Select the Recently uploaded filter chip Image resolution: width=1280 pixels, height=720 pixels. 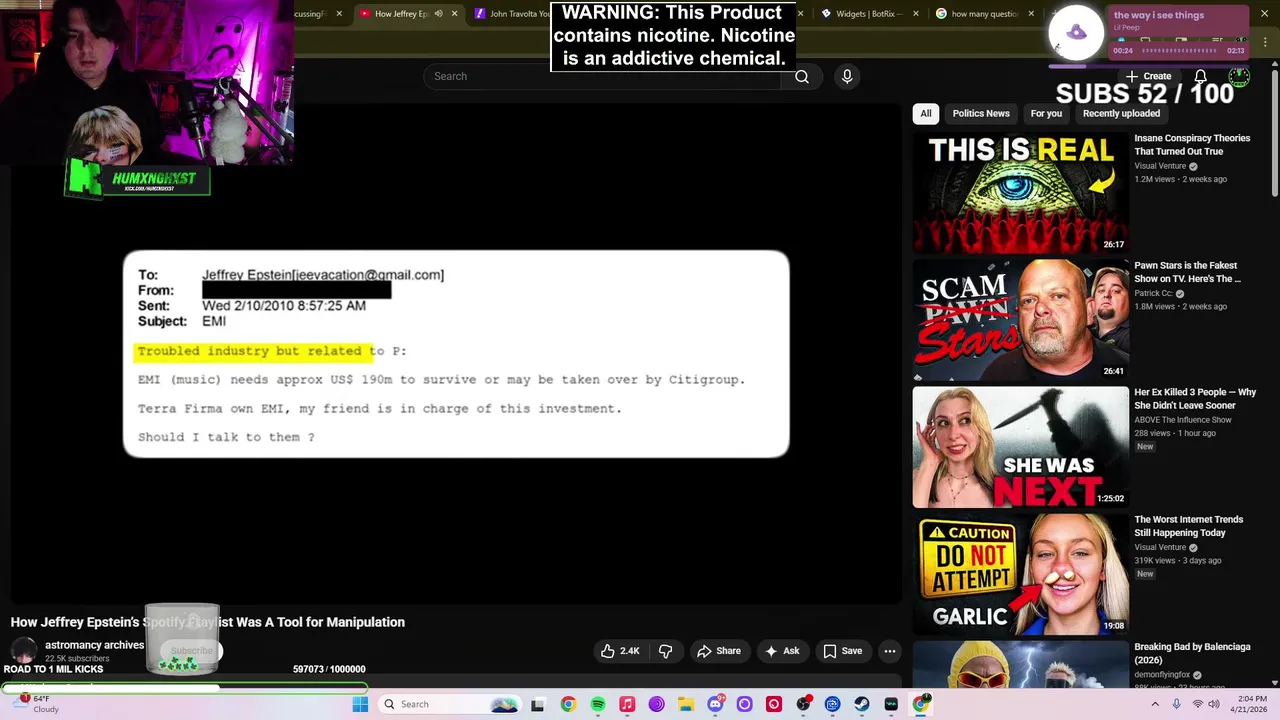coord(1121,113)
